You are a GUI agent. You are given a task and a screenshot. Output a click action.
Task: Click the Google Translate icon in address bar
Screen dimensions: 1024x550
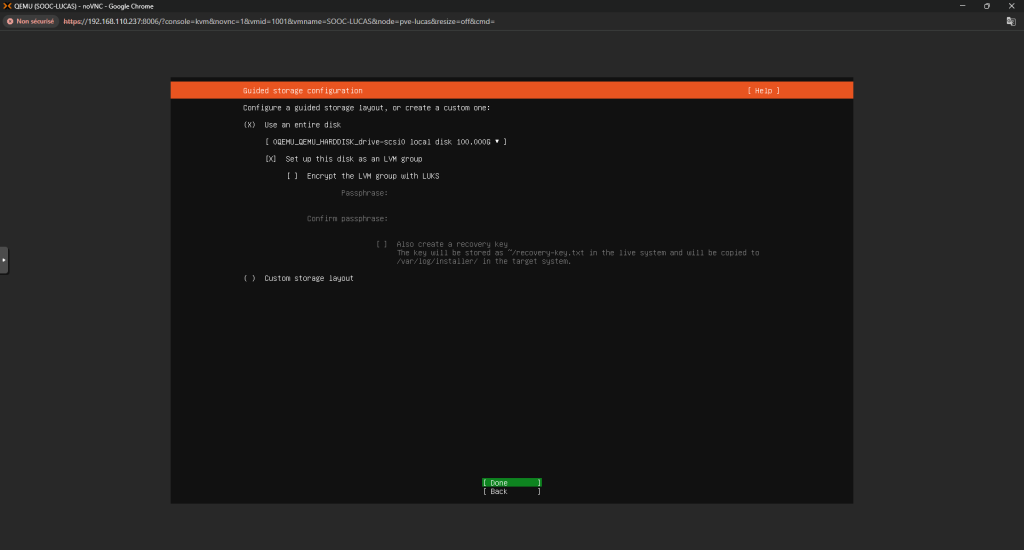point(1011,21)
